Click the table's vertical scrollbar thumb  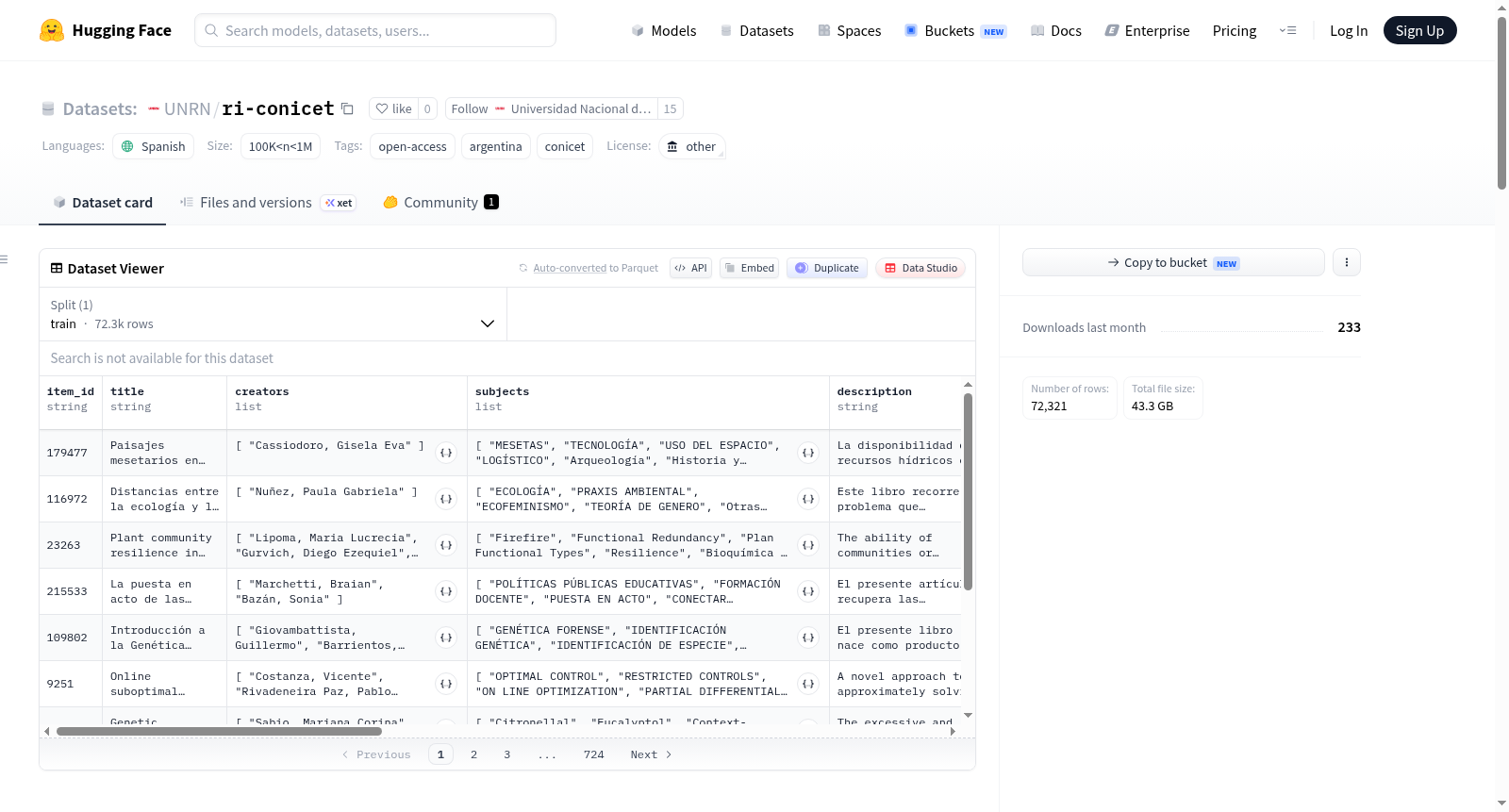coord(968,490)
